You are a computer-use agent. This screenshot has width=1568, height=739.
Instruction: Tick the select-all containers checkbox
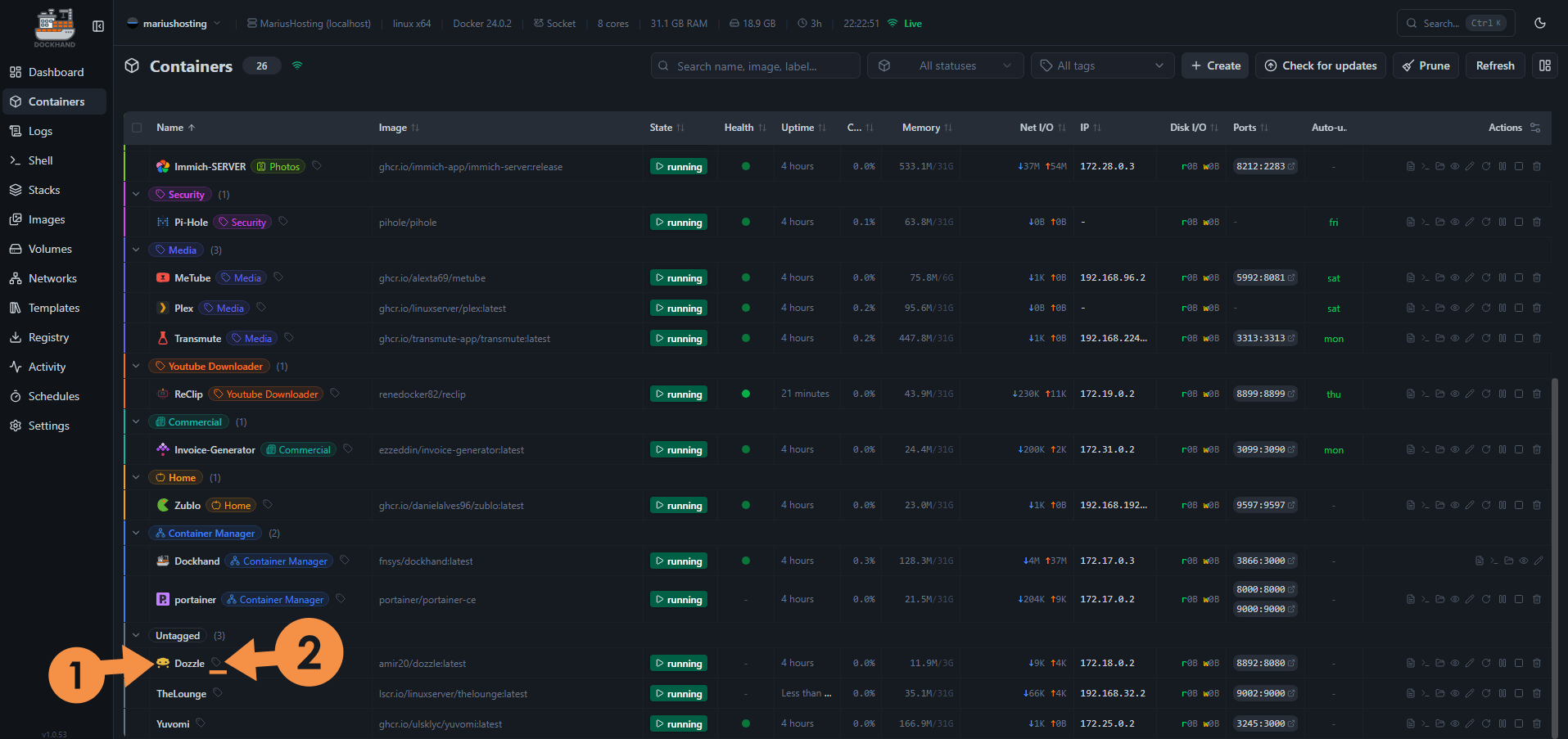click(137, 128)
